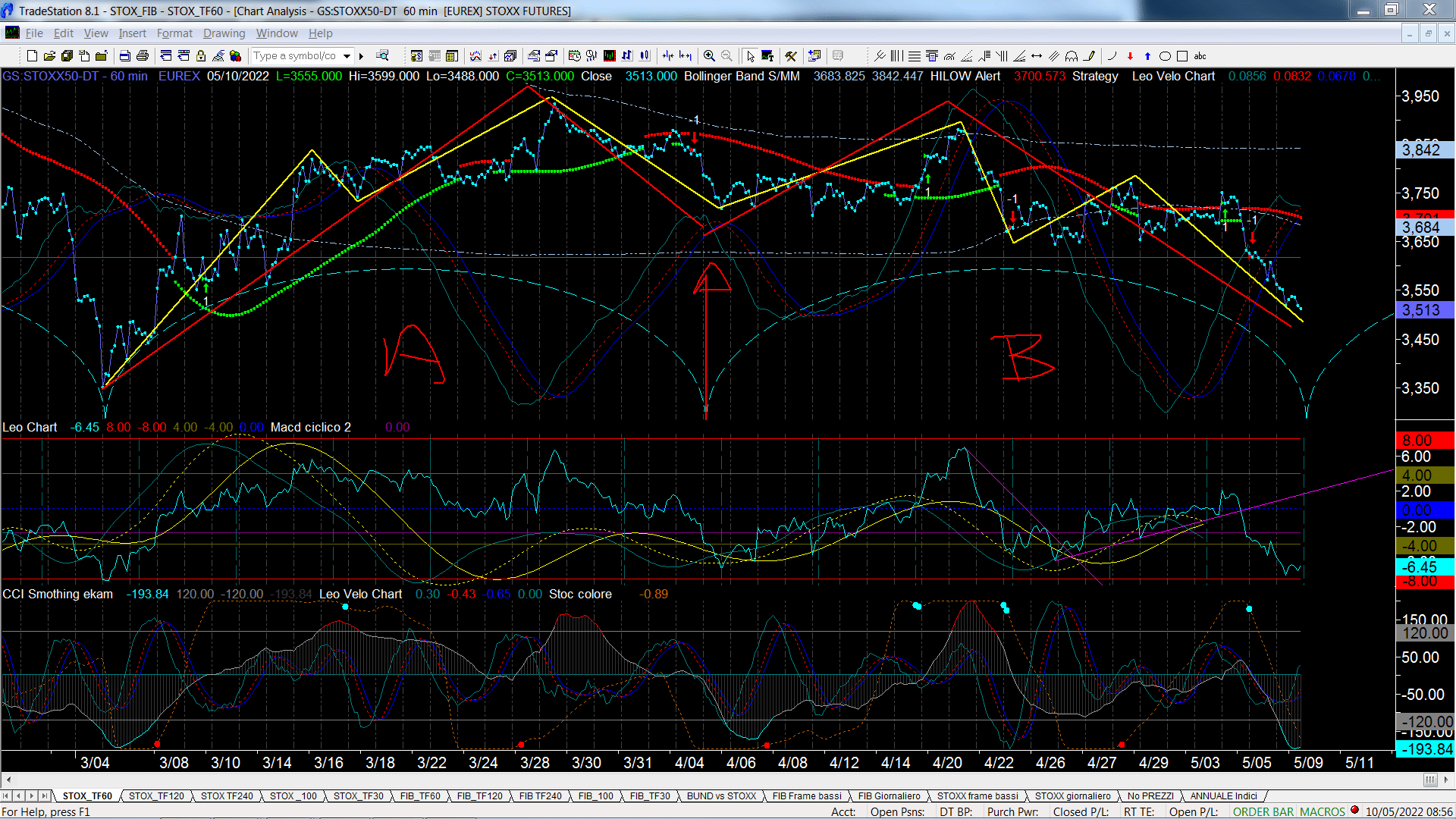Click the Zoom Out magnifier icon
Viewport: 1456px width, 819px height.
726,55
